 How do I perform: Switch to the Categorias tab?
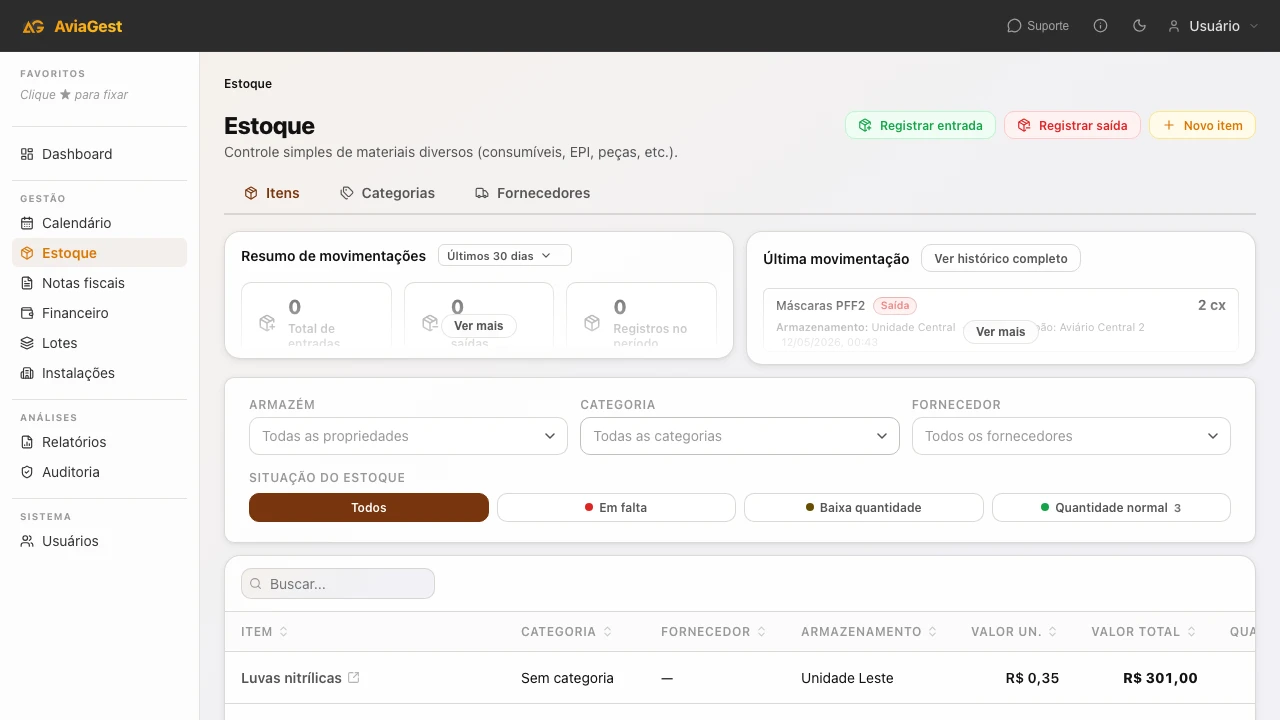(387, 193)
